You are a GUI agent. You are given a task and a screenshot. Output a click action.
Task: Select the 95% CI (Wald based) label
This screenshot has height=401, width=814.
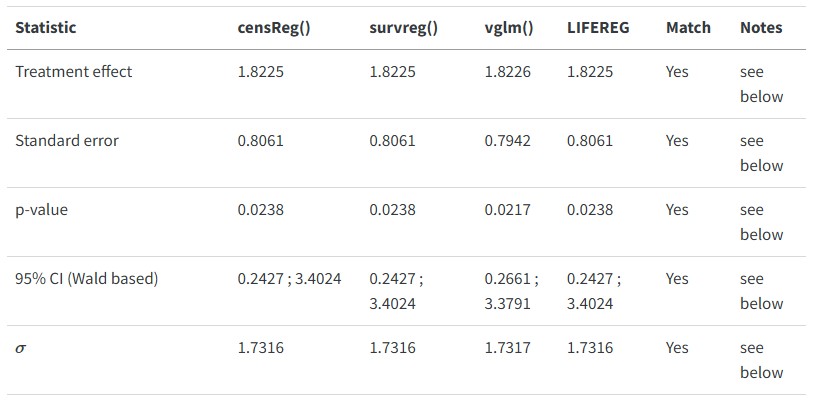coord(87,279)
